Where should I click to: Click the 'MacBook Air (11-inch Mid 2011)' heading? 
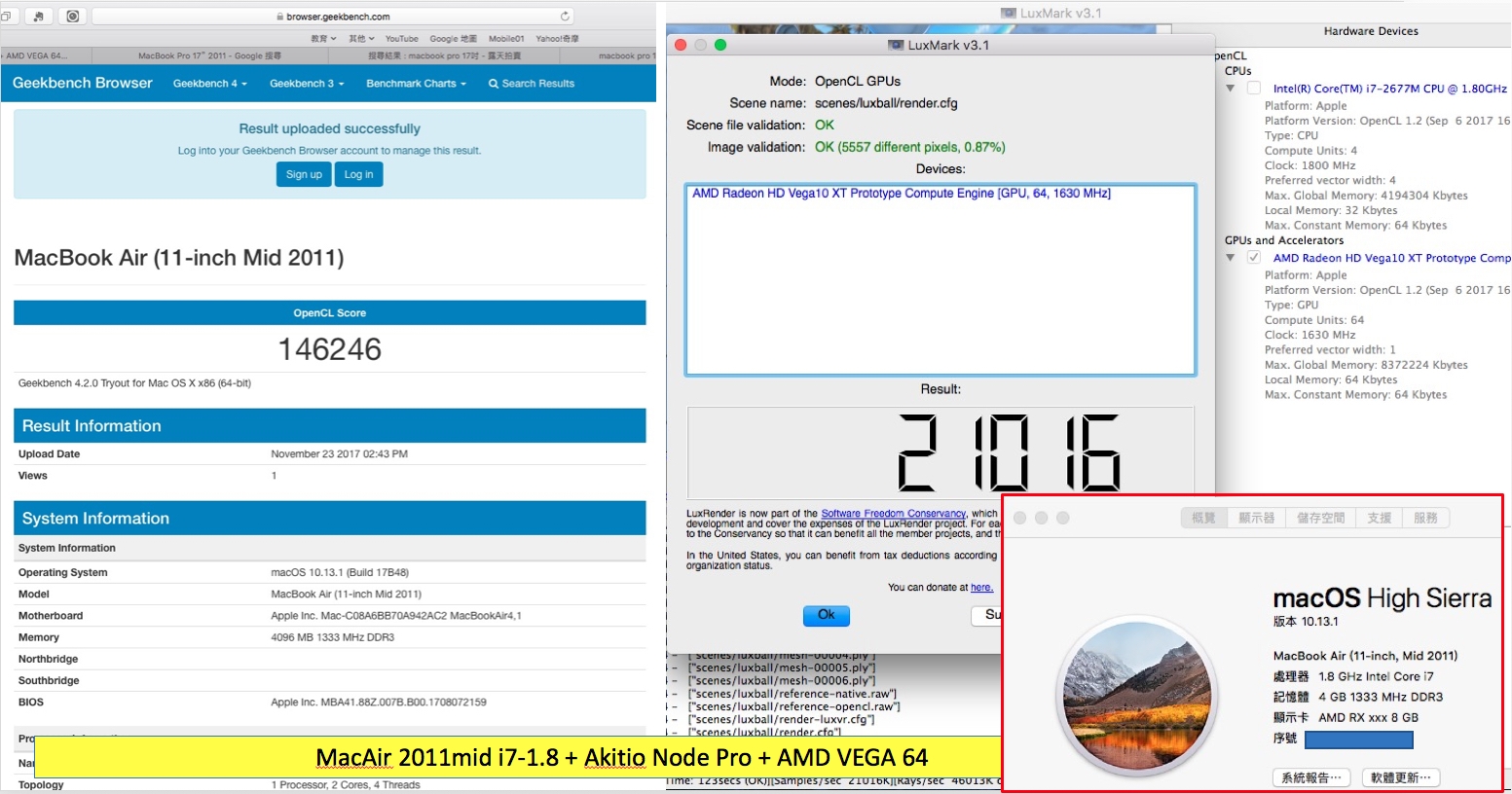point(179,258)
